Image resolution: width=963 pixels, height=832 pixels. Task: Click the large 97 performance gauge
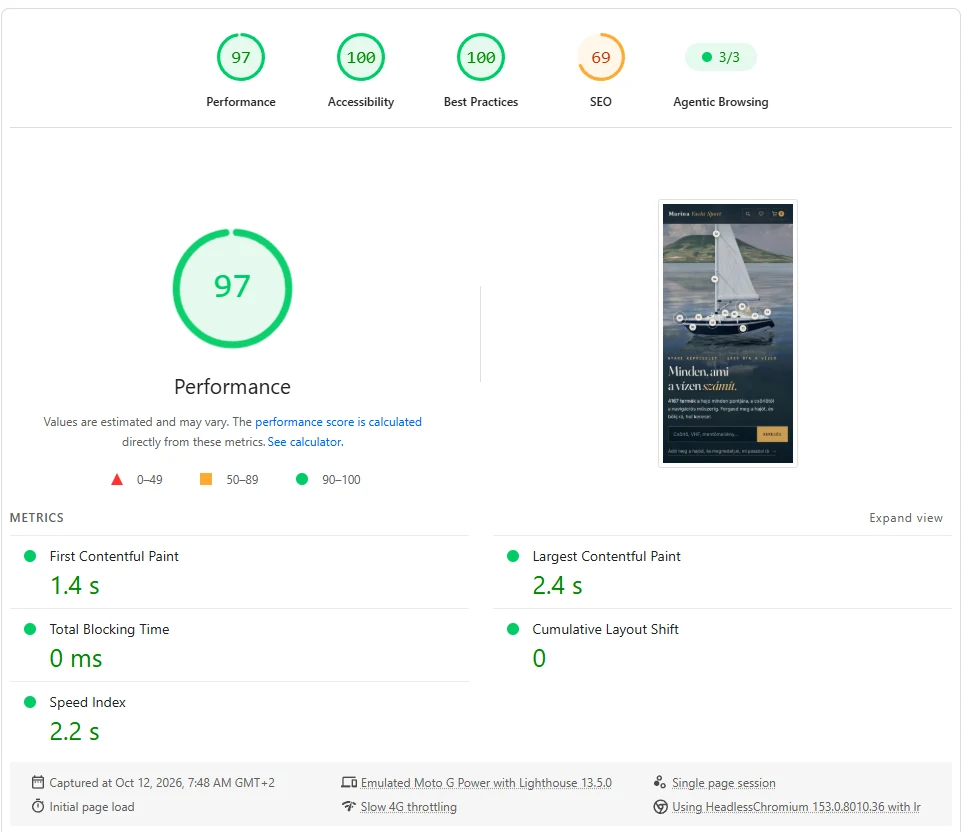[232, 288]
